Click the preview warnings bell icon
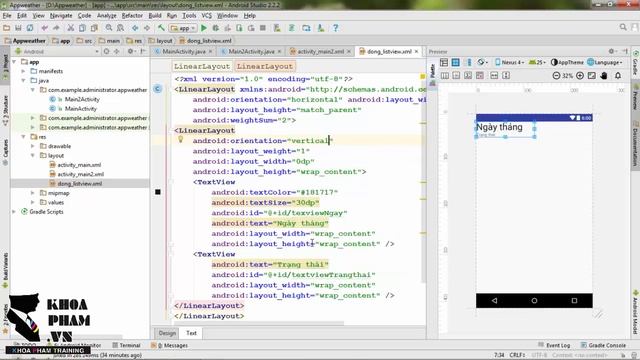This screenshot has width=640, height=360. point(618,76)
